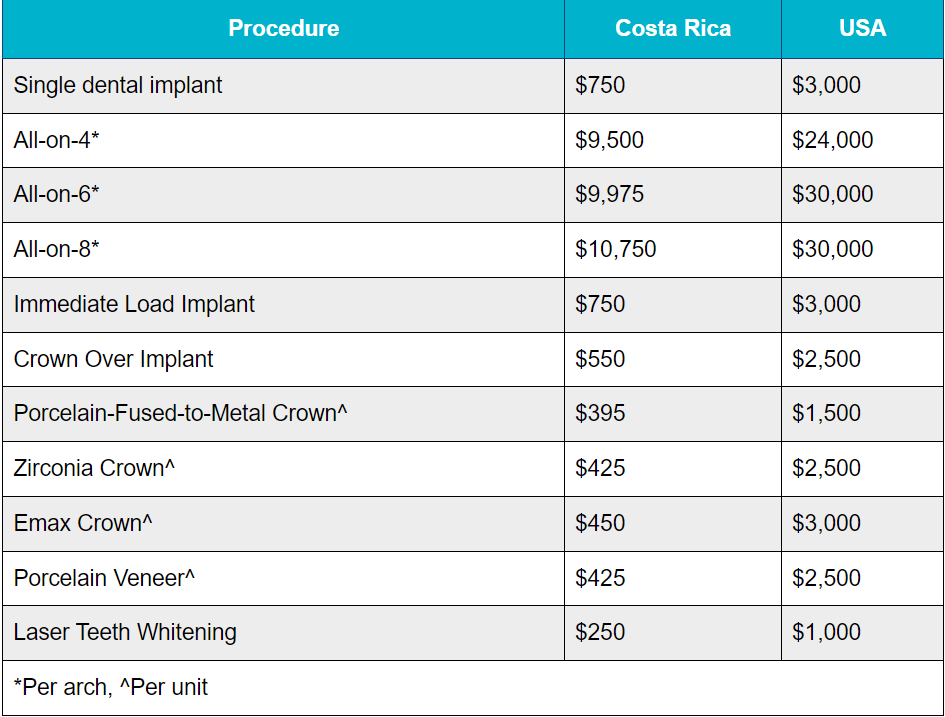Click the Emax Crown Costa Rica price $450
The width and height of the screenshot is (945, 717).
pos(600,523)
